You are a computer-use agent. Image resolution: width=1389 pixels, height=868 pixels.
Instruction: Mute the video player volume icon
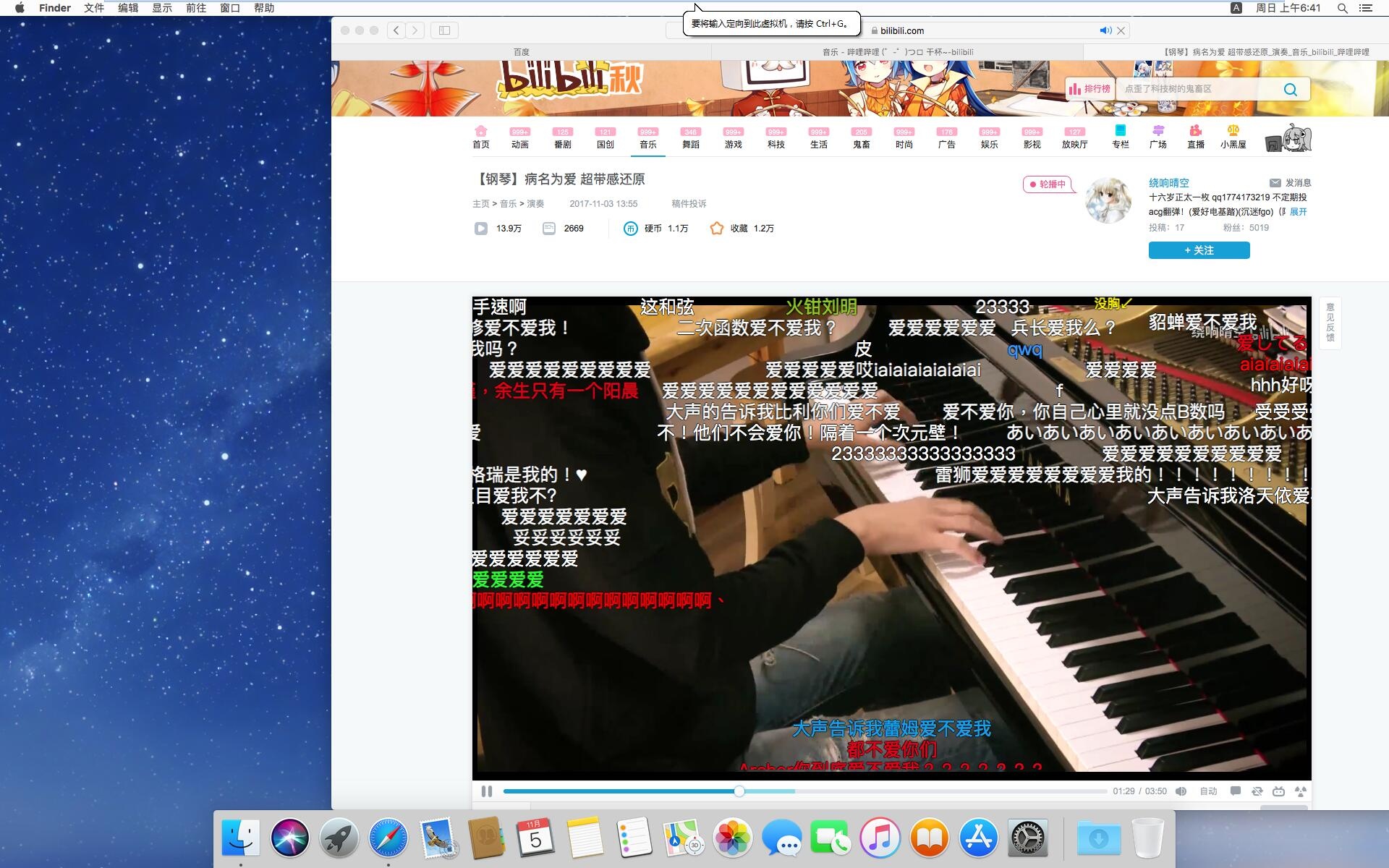tap(1181, 791)
